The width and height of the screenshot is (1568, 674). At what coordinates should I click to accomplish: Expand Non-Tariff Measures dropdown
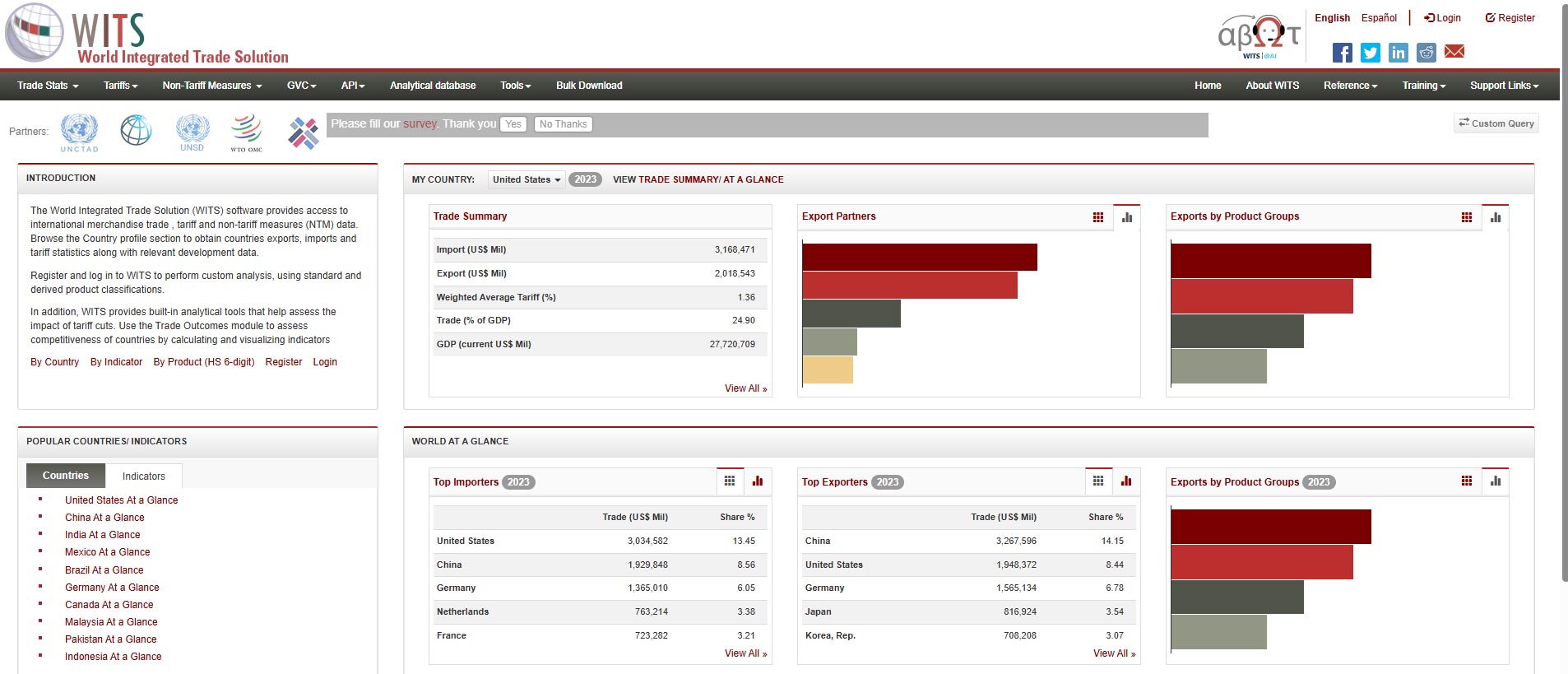212,86
